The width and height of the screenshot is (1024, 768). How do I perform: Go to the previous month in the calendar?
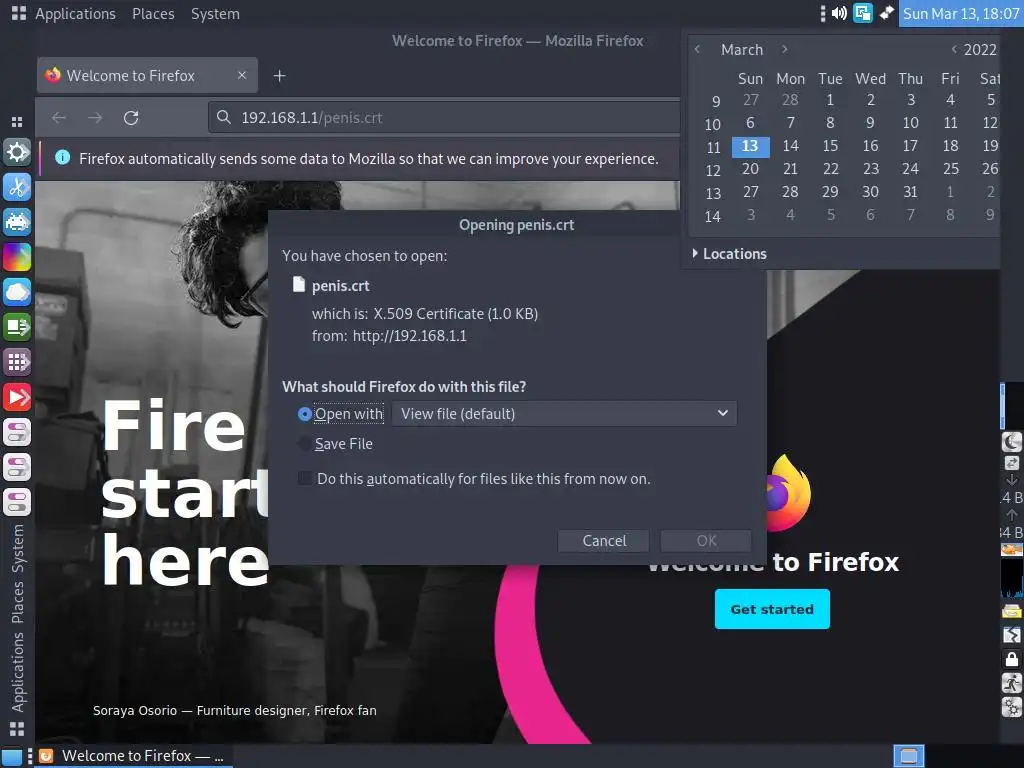click(697, 49)
